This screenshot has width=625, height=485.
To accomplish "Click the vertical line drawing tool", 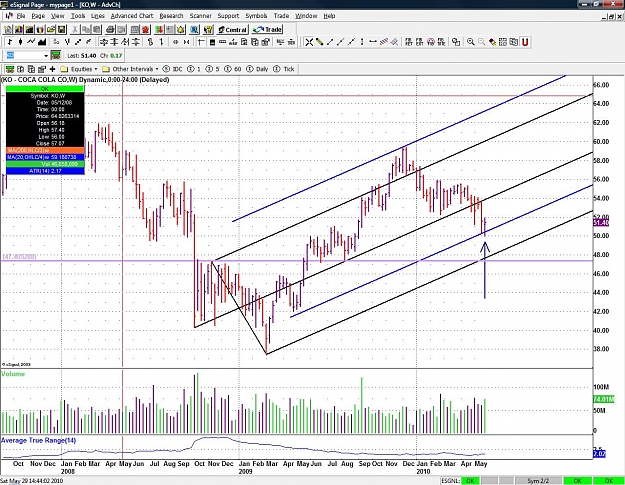I will 362,42.
